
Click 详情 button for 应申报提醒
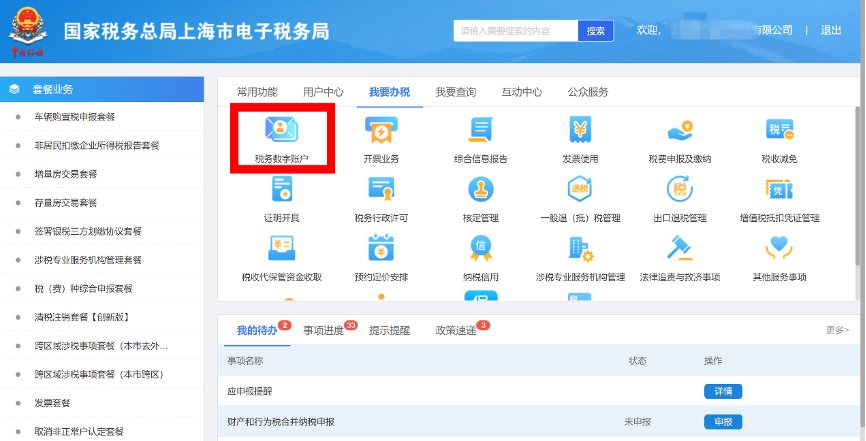click(722, 391)
